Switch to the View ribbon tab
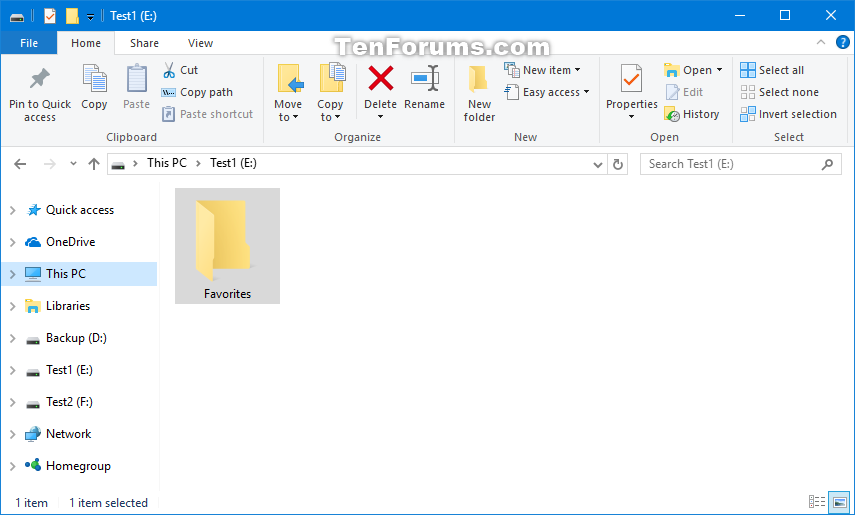 200,43
